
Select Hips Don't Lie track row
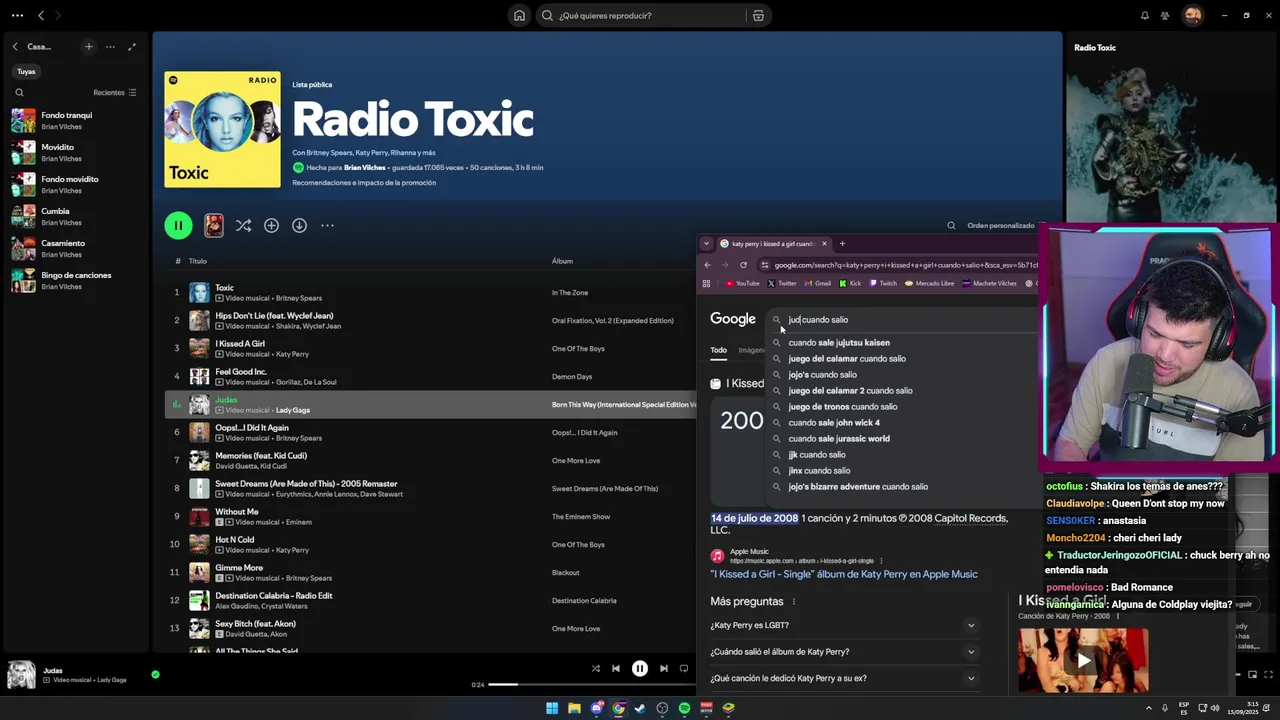pyautogui.click(x=430, y=320)
